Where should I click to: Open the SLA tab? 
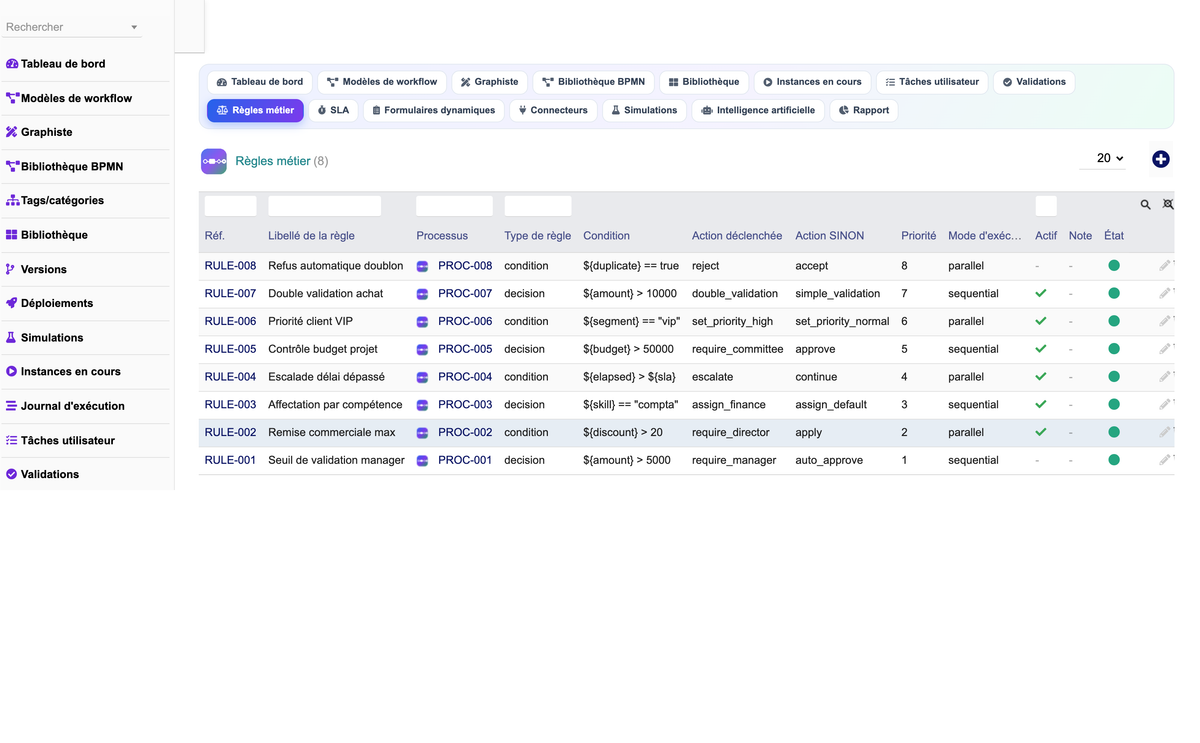point(333,110)
